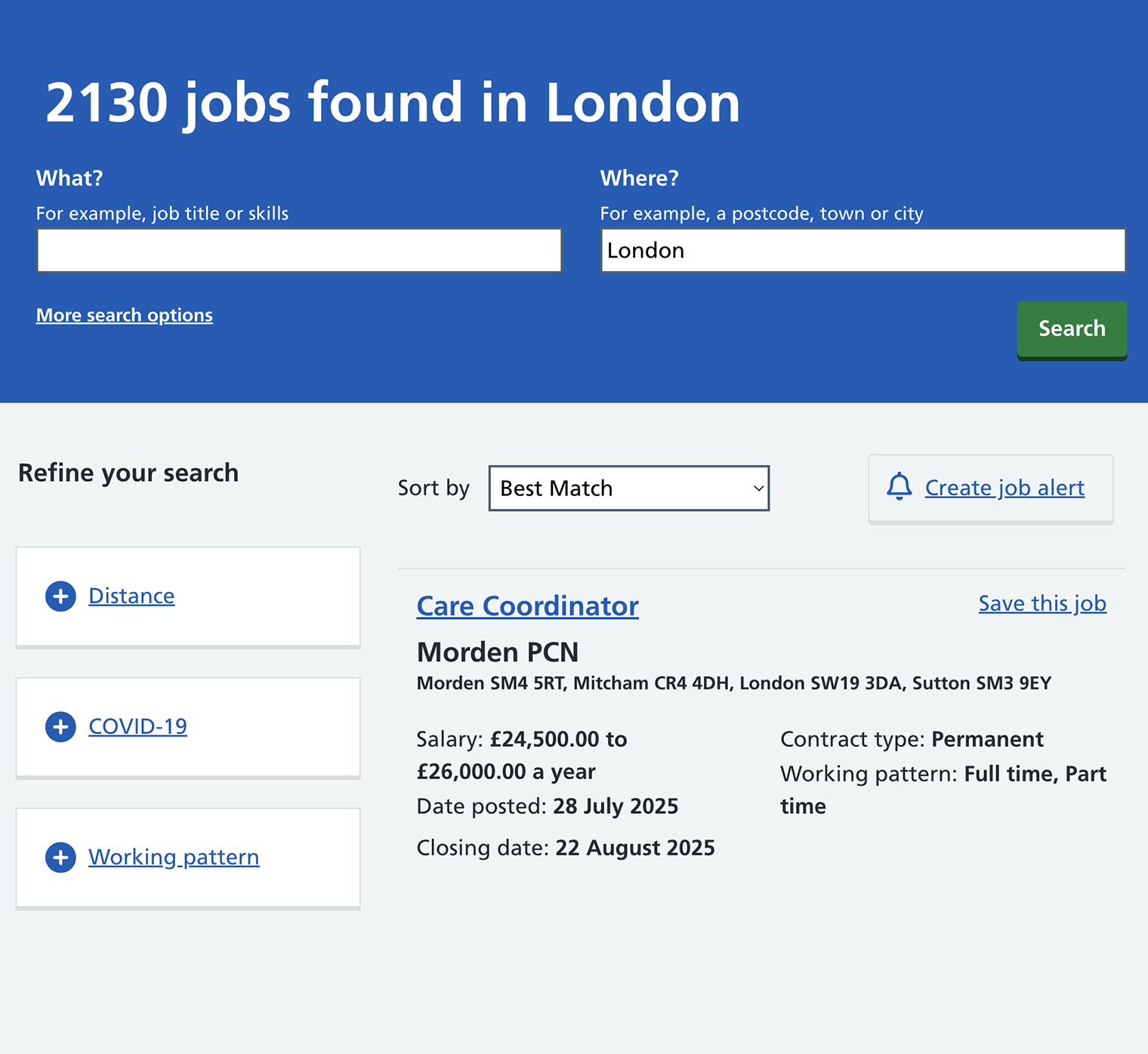Click the 'Sort by' label text
Screen dimensions: 1148x1054
tap(434, 488)
